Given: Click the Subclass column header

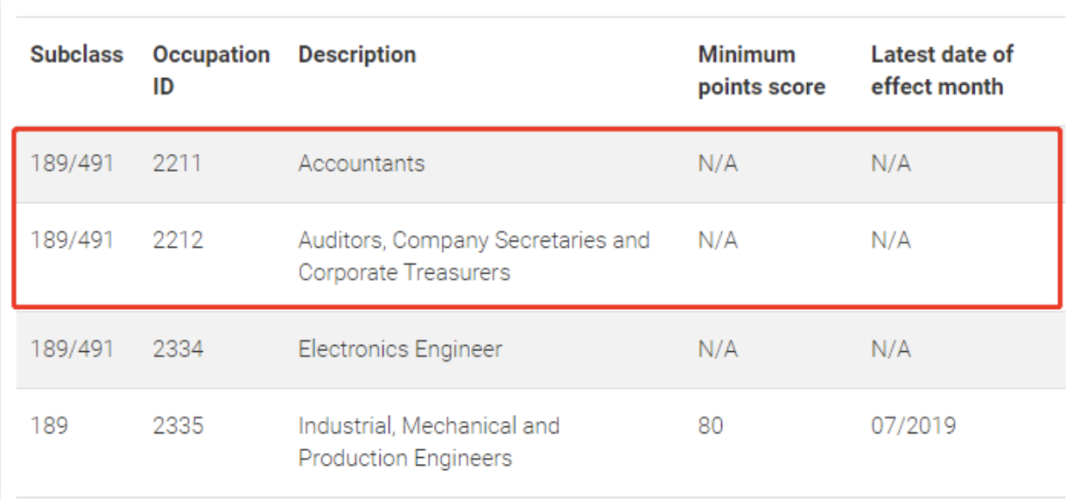Looking at the screenshot, I should 76,54.
